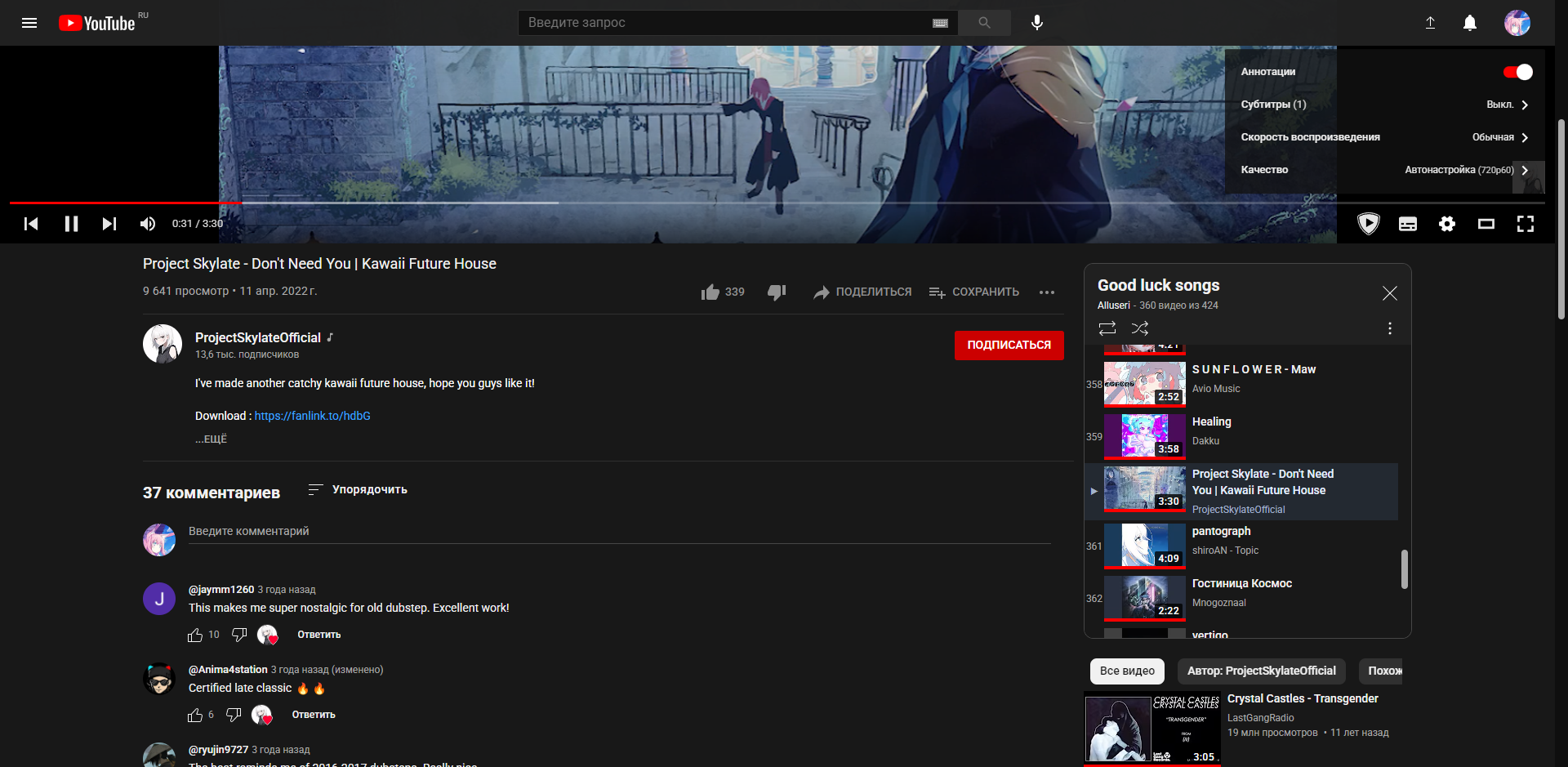Skip to next video
This screenshot has width=1568, height=767.
pos(109,224)
